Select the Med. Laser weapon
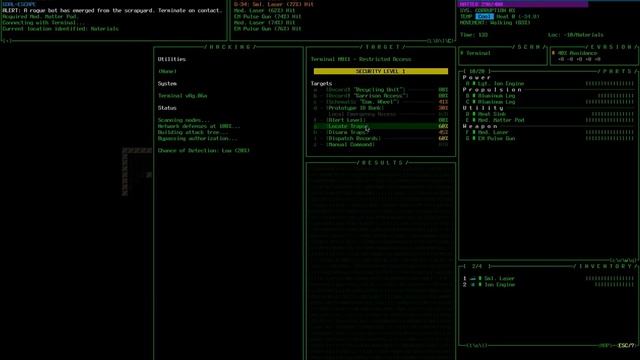Viewport: 640px width, 360px height. (493, 133)
